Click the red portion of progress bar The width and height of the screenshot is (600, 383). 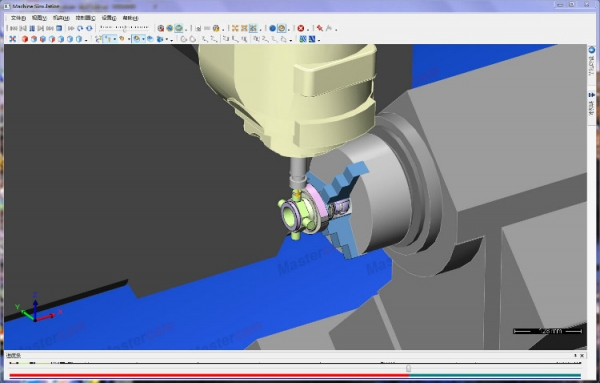[209, 375]
